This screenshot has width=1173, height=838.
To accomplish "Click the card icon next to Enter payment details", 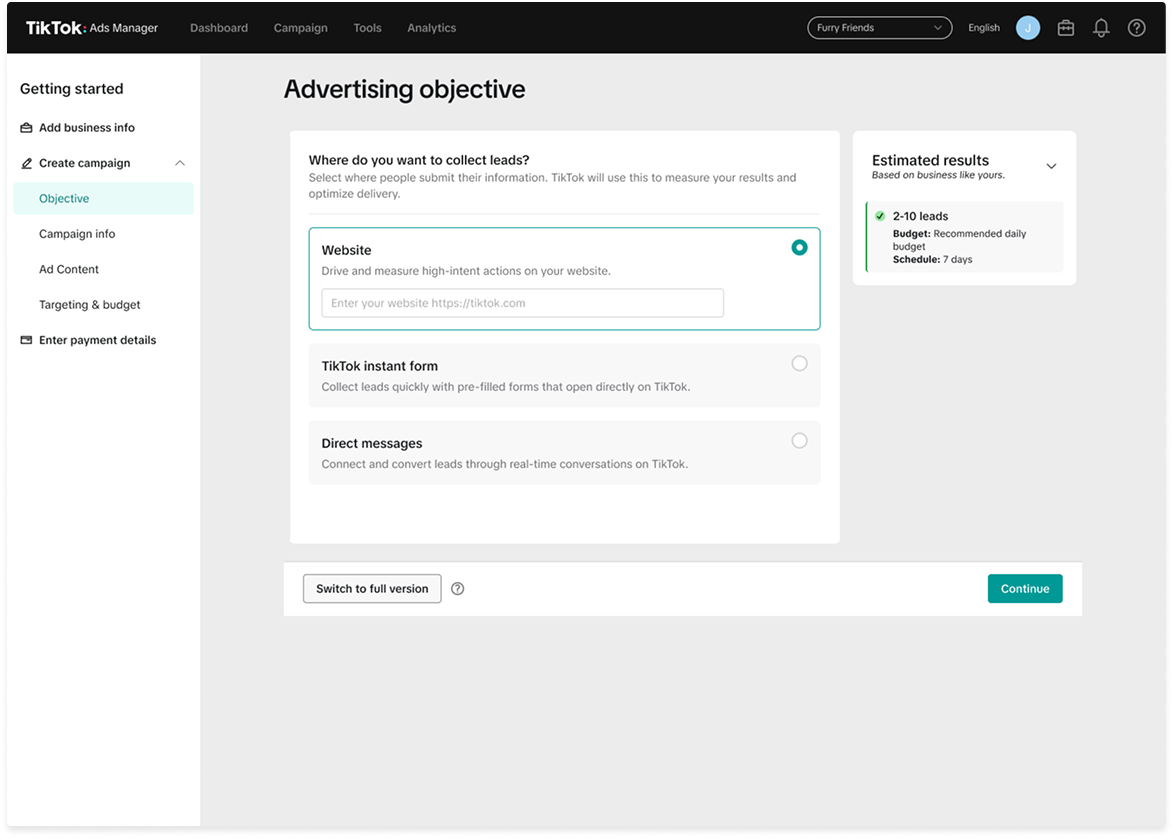I will coord(26,340).
